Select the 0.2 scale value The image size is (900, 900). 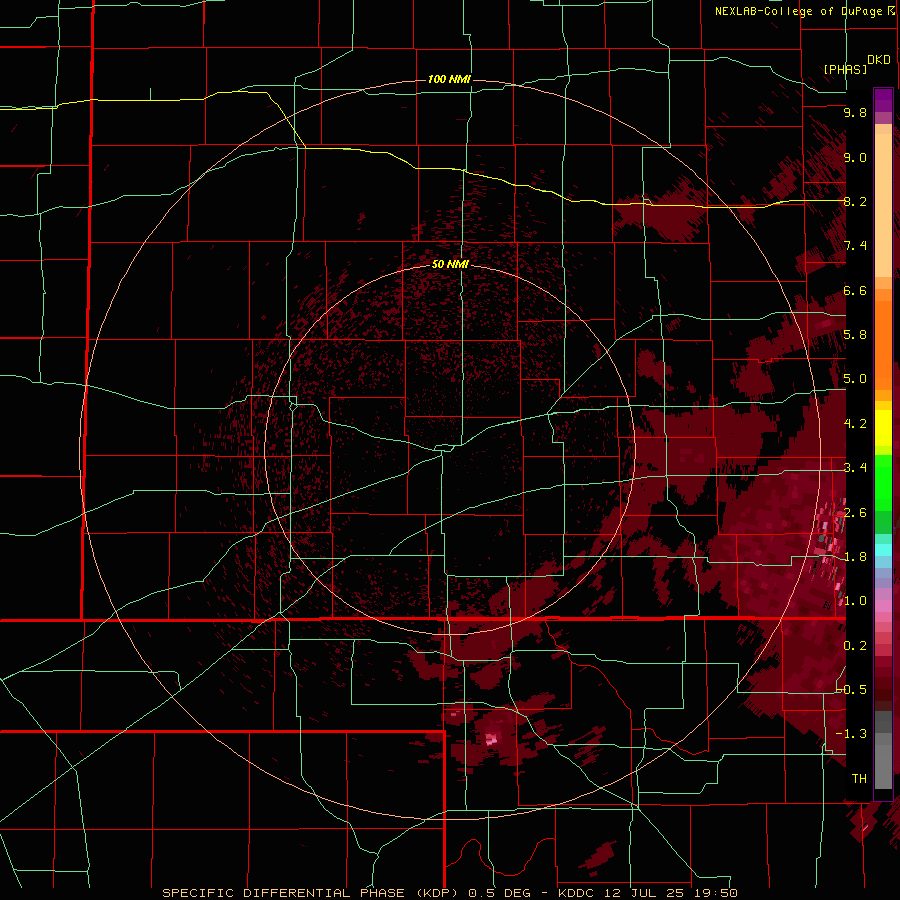pos(855,646)
